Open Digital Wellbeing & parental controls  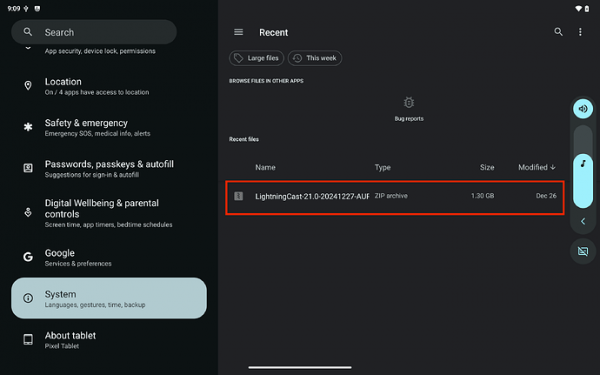click(109, 213)
